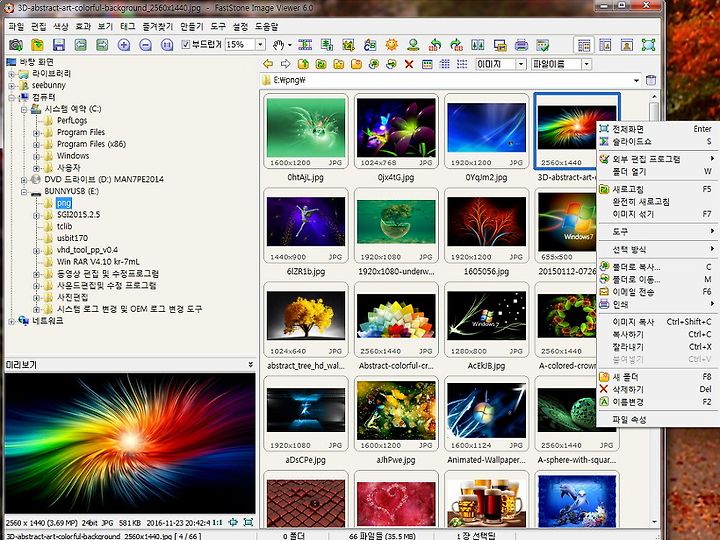This screenshot has height=540, width=720.
Task: Click the thumbnail pane vertical scrollbar down arrow
Action: (x=654, y=522)
